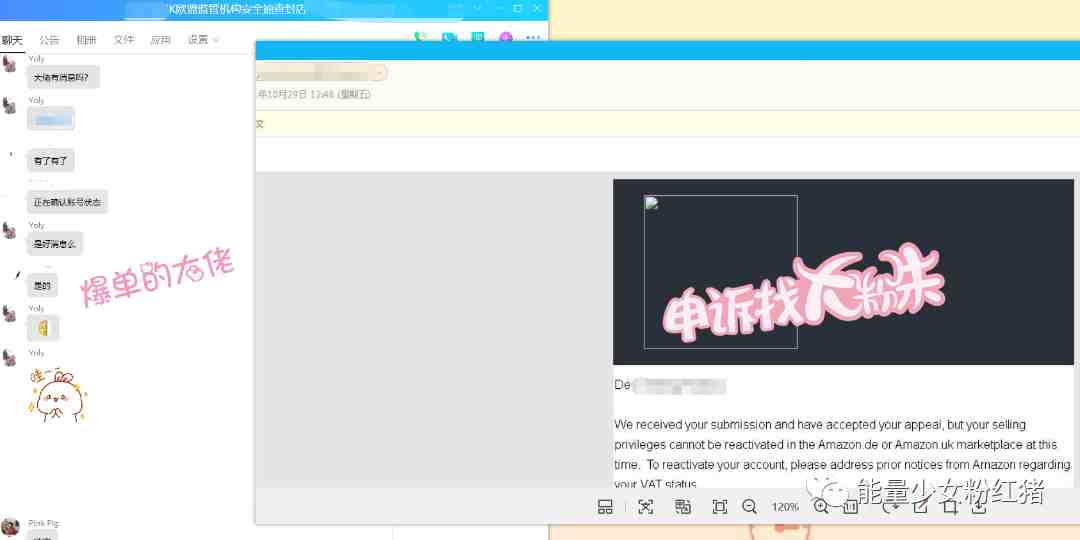Click the blurred image message from Yoly
This screenshot has height=540, width=1080.
tap(50, 120)
